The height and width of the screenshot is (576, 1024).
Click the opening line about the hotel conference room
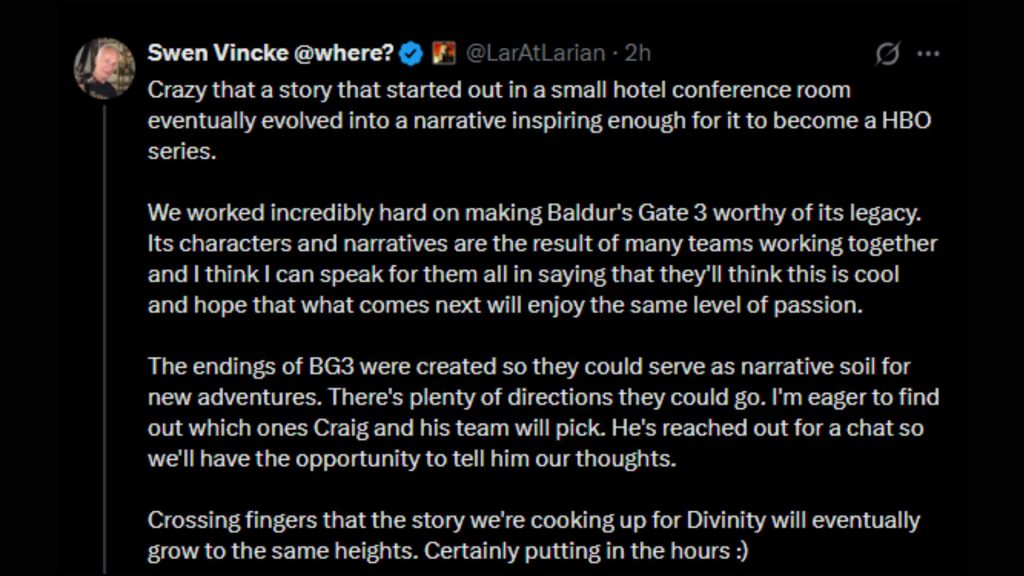[x=498, y=89]
